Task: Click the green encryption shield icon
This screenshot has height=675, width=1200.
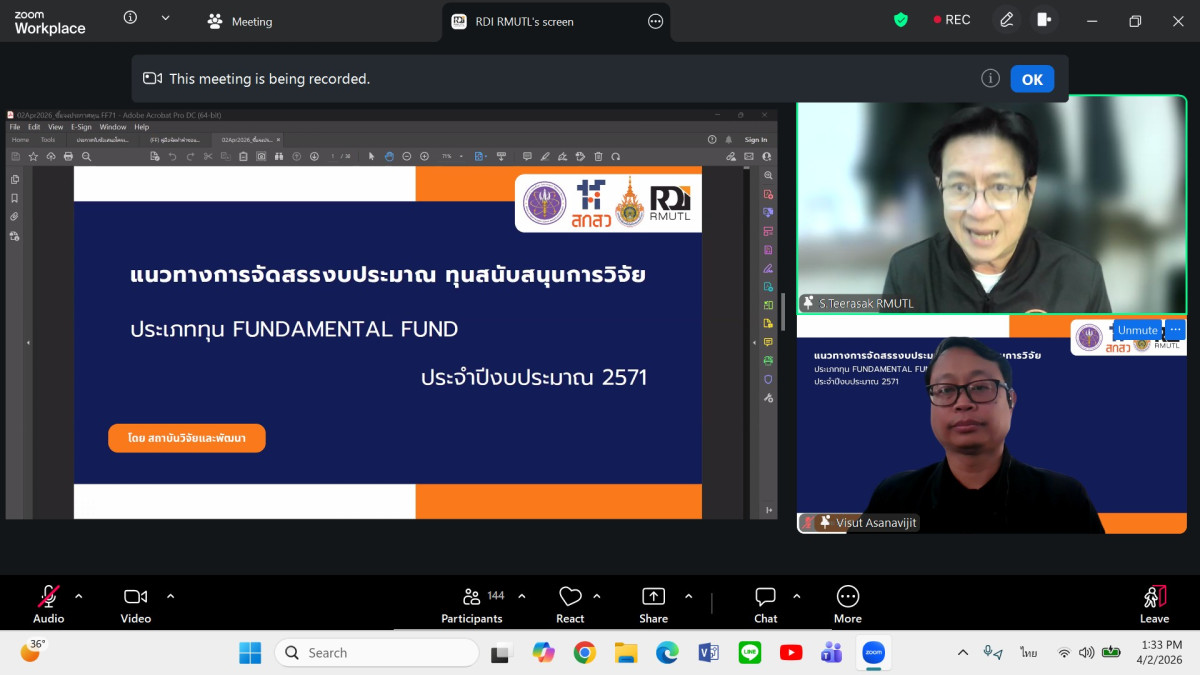Action: pyautogui.click(x=901, y=20)
